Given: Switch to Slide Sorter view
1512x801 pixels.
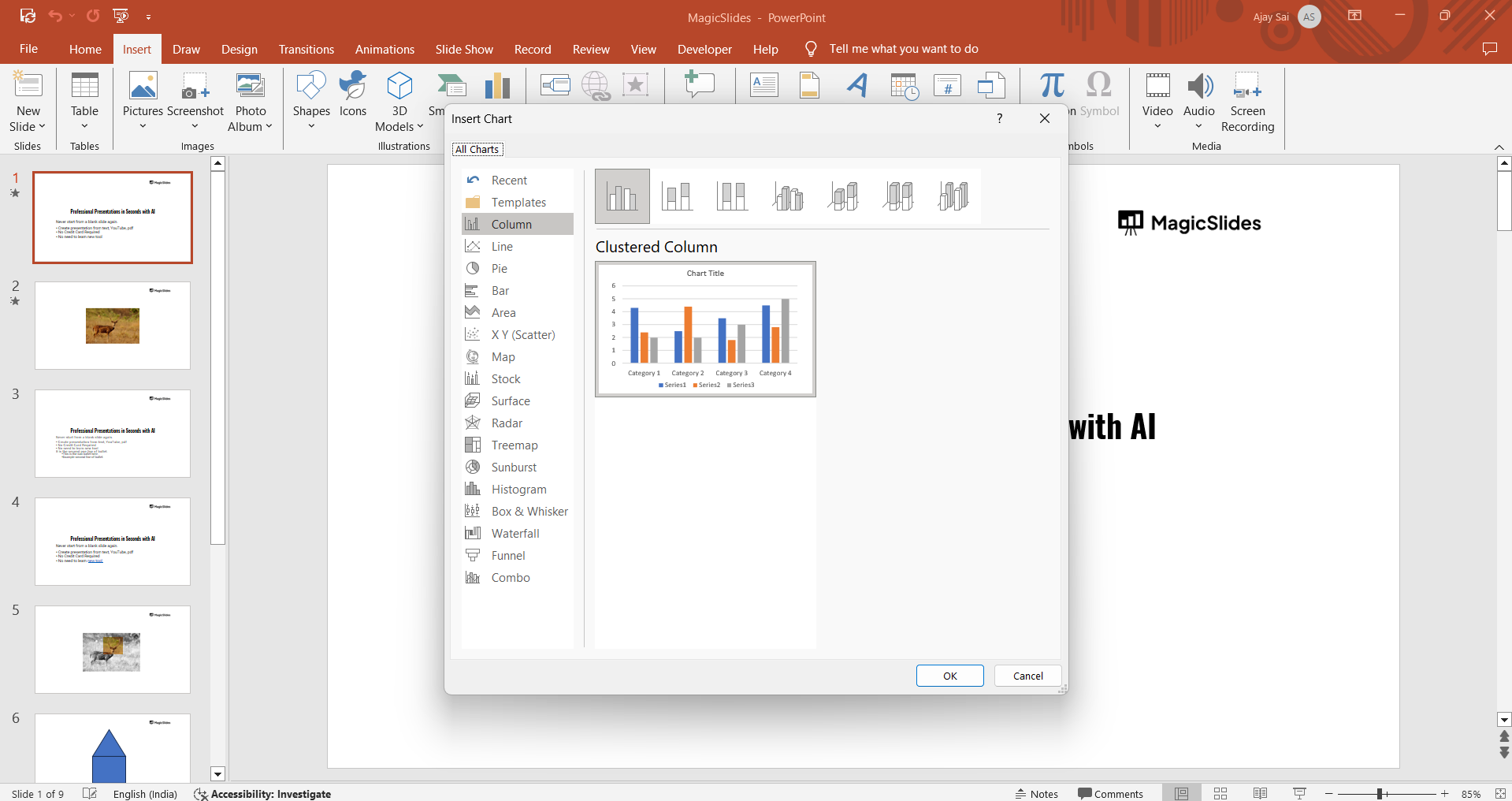Looking at the screenshot, I should pyautogui.click(x=1220, y=793).
